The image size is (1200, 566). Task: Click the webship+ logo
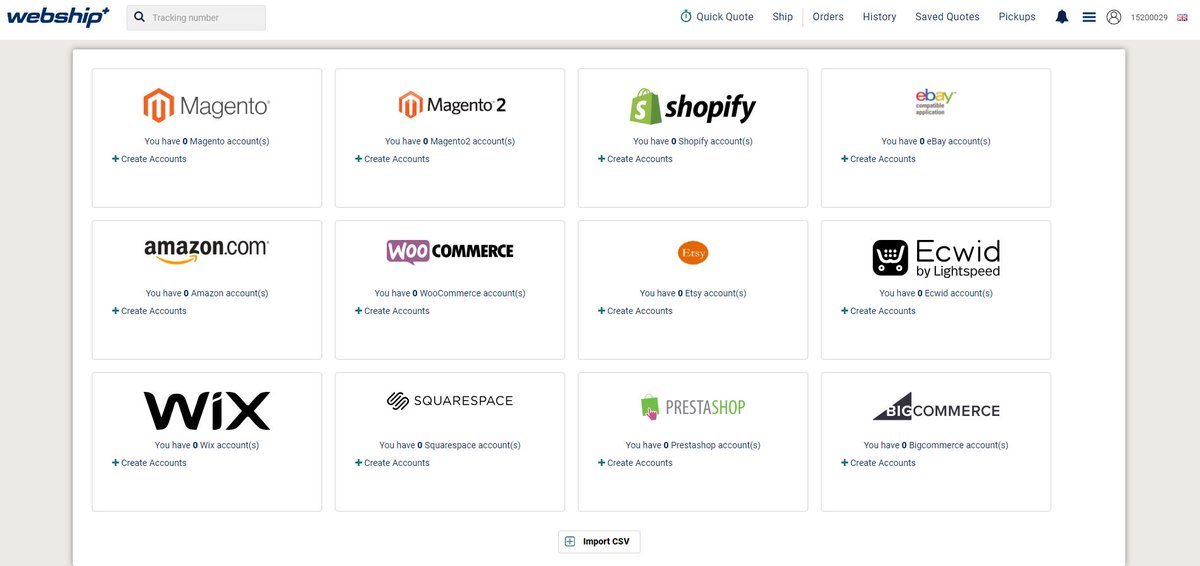(58, 16)
